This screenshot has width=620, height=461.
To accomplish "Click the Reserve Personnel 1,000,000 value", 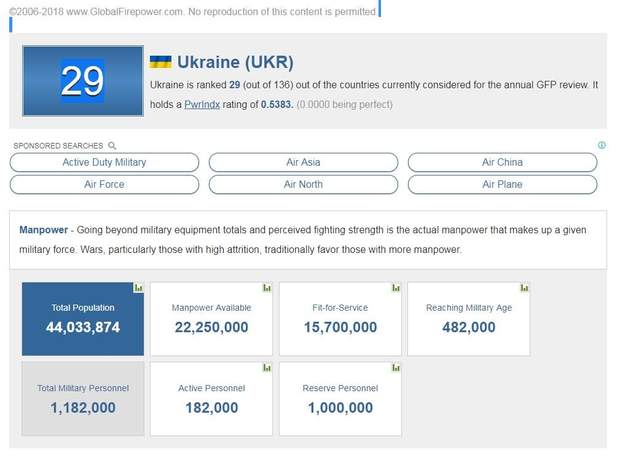I will [340, 408].
